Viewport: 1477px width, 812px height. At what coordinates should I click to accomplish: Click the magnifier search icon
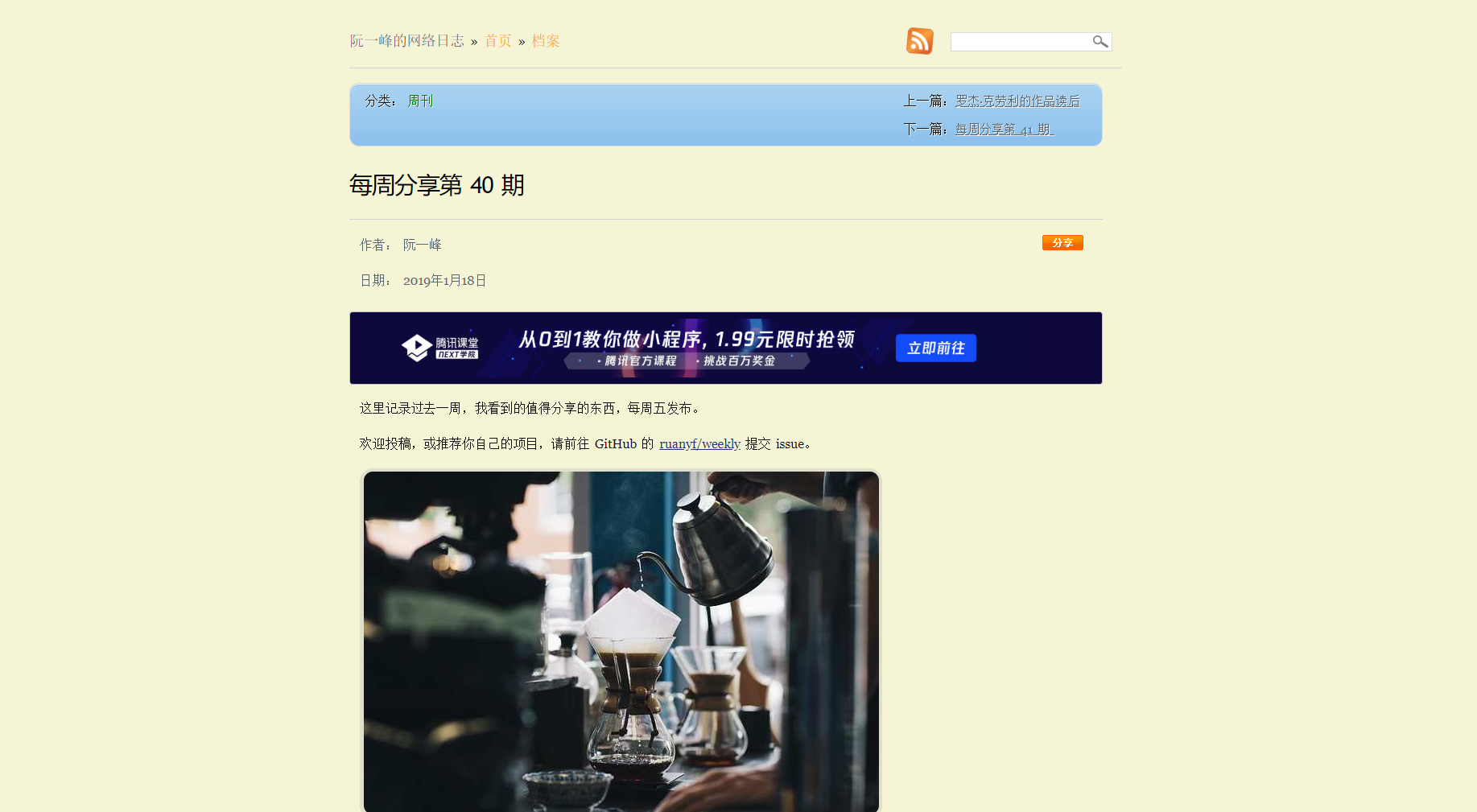pos(1100,42)
